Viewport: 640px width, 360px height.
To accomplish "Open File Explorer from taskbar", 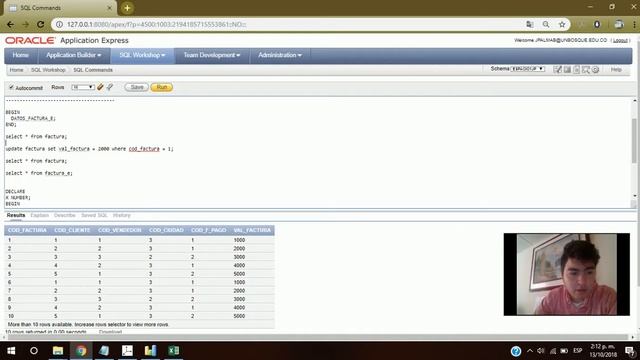I will point(58,351).
